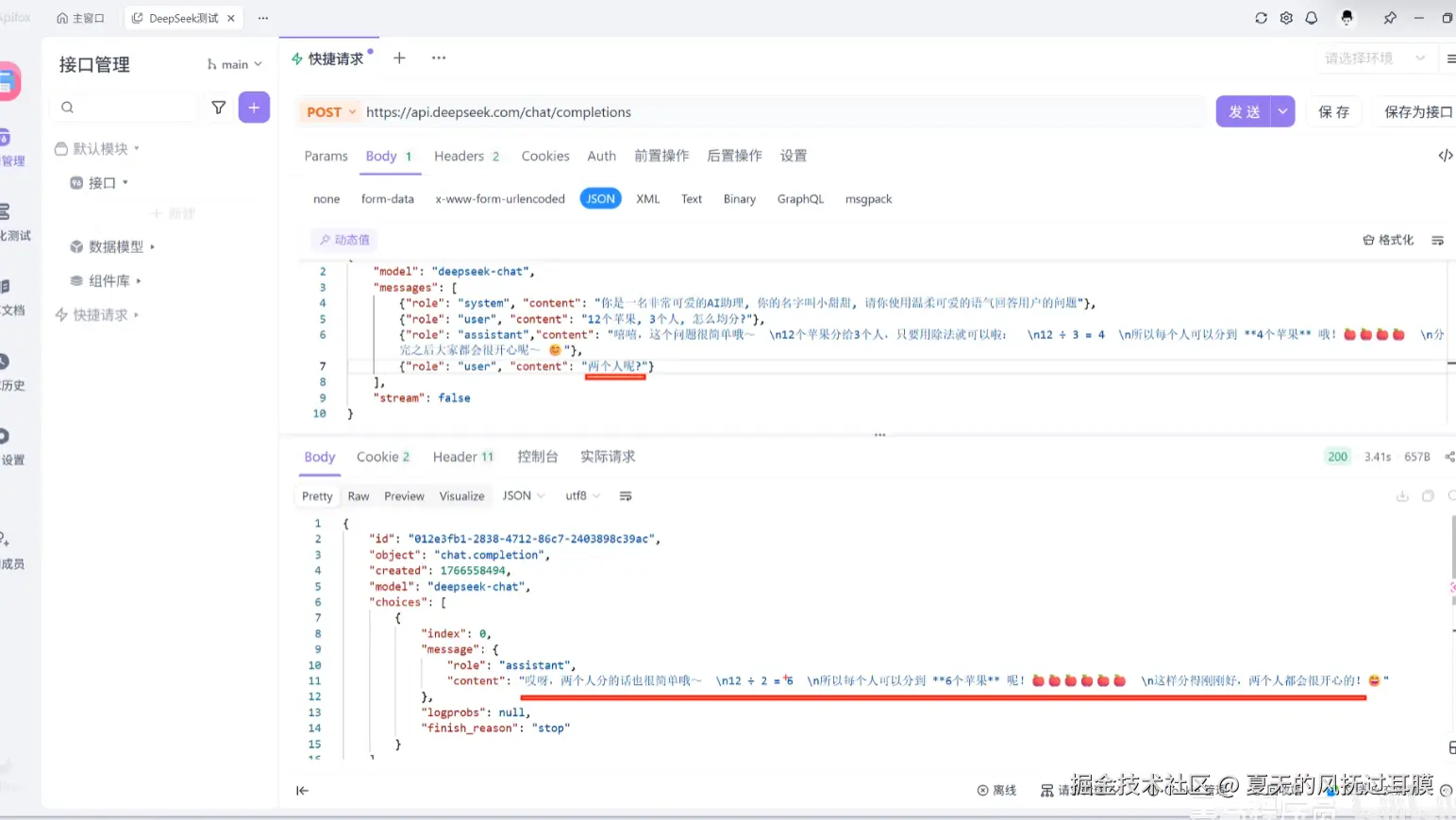Screen dimensions: 1456x820
Task: Open 历史 in the left sidebar
Action: pyautogui.click(x=12, y=372)
